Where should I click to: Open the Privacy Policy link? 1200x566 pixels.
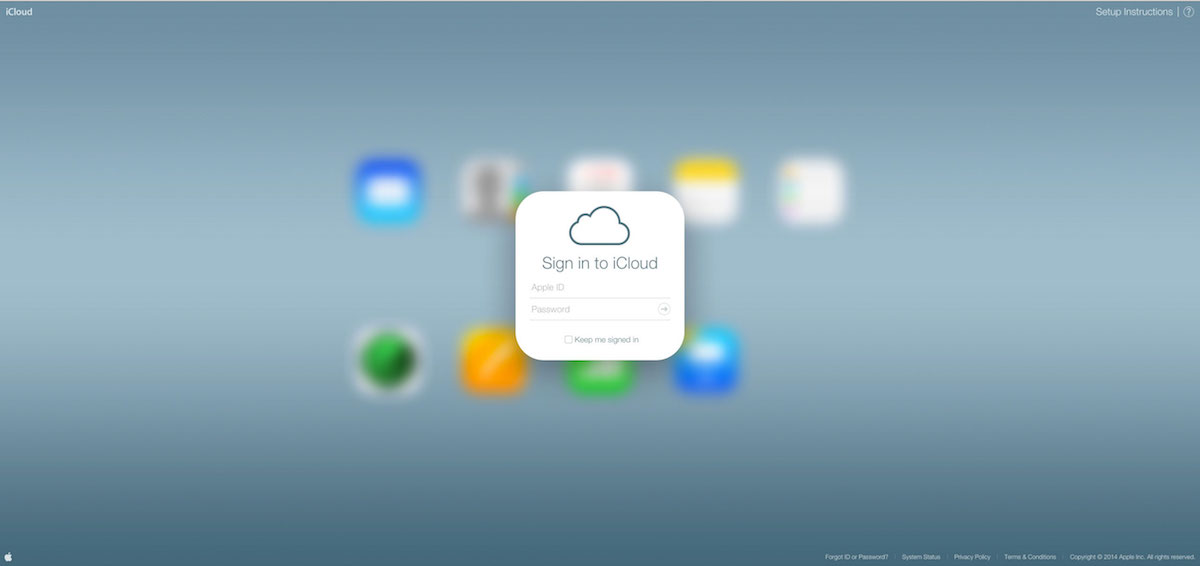click(x=972, y=556)
